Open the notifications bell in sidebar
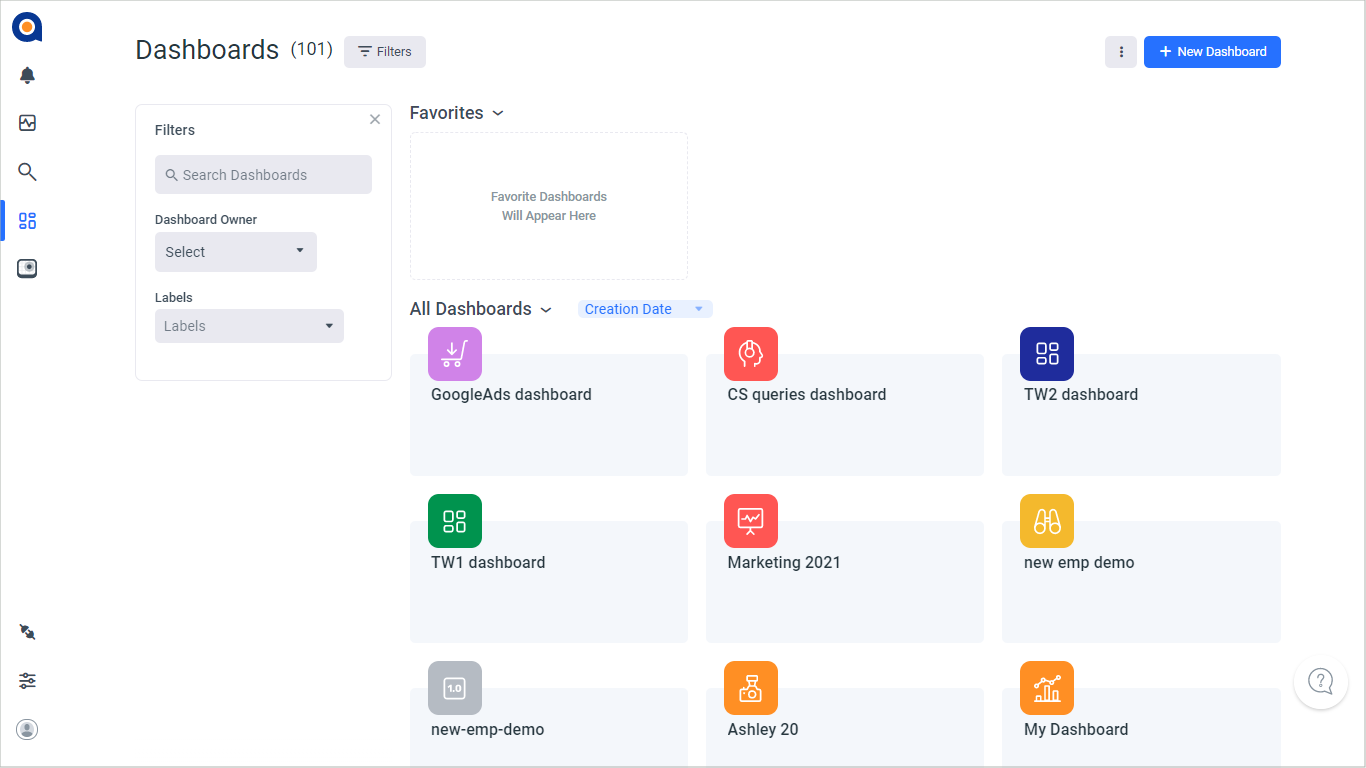This screenshot has width=1366, height=768. pyautogui.click(x=27, y=75)
